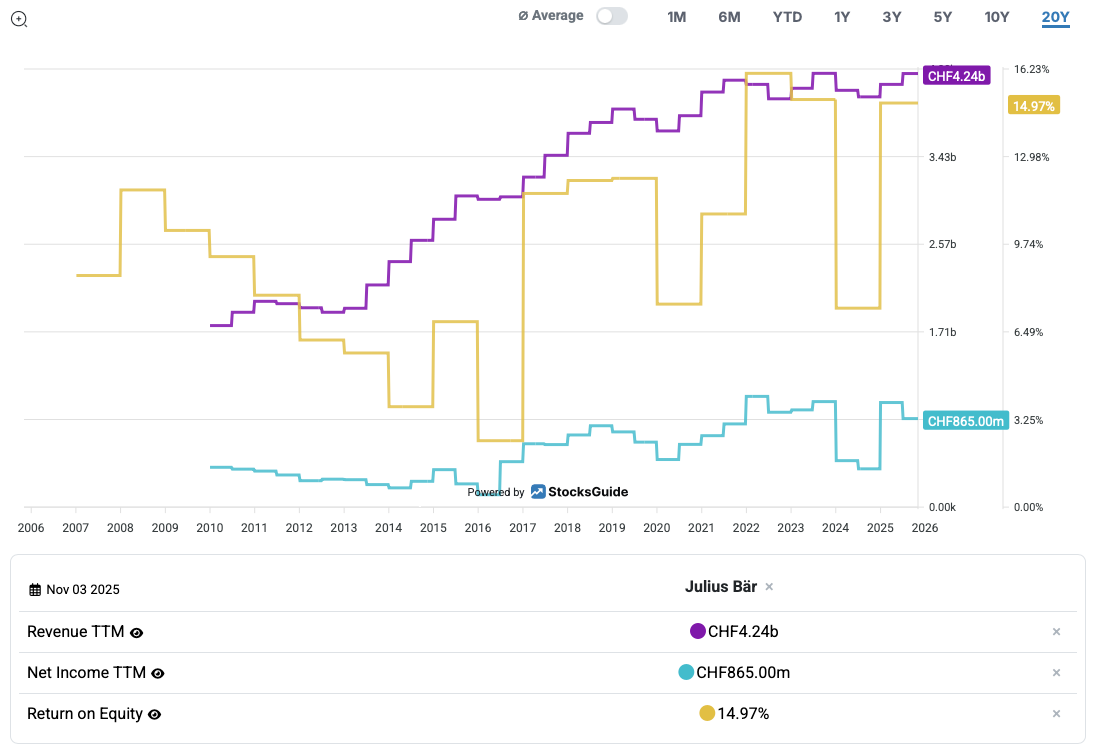Select the 1M time range
Screen dimensions: 1096x749
pos(676,17)
